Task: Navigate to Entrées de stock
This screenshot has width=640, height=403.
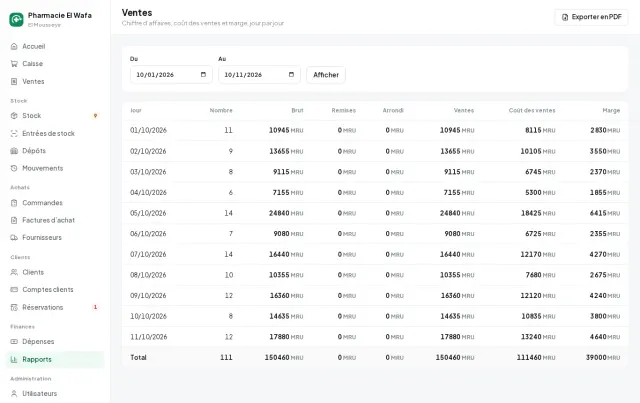Action: click(55, 133)
